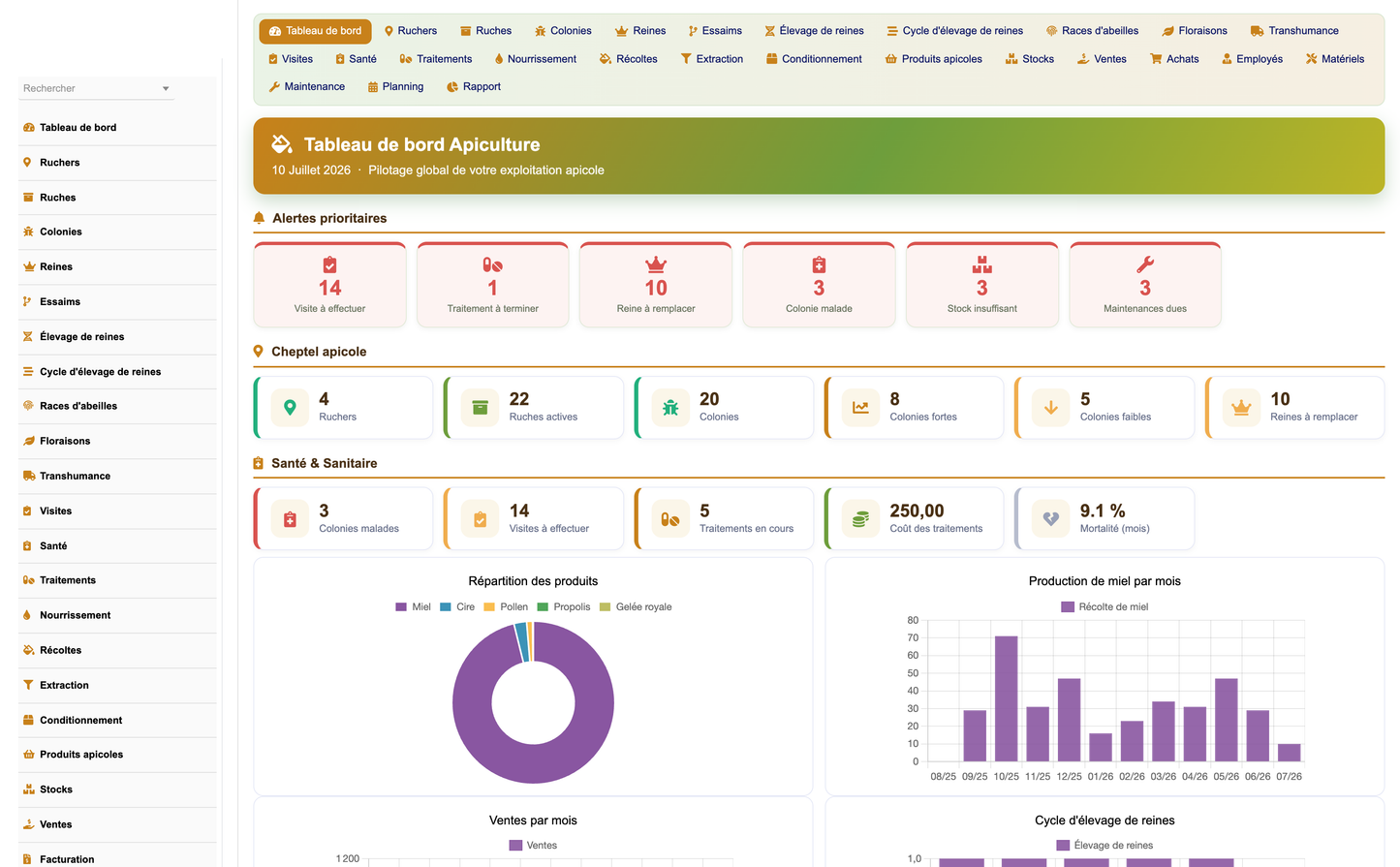Click the Nourrissement droplet icon in sidebar
This screenshot has height=867, width=1400.
[x=28, y=615]
